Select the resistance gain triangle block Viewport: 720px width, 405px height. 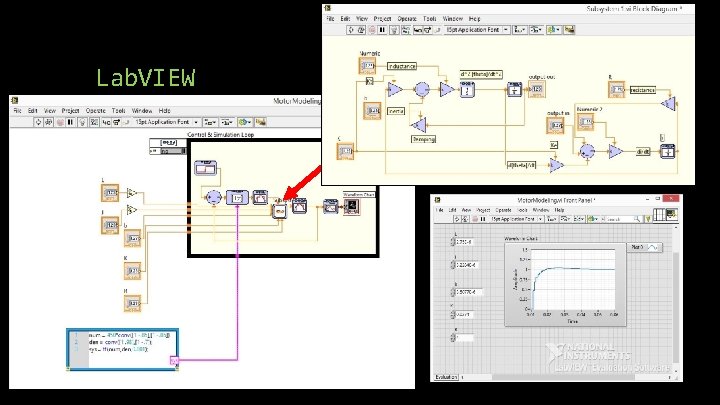pos(669,104)
